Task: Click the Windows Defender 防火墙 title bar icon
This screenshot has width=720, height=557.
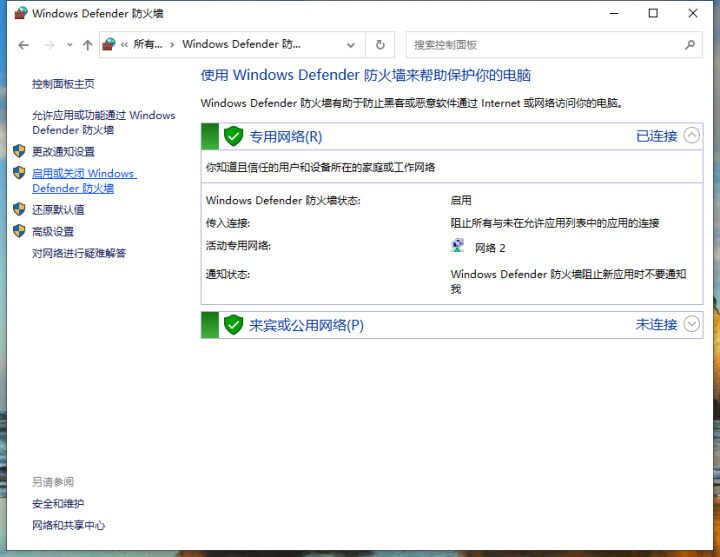Action: 21,13
